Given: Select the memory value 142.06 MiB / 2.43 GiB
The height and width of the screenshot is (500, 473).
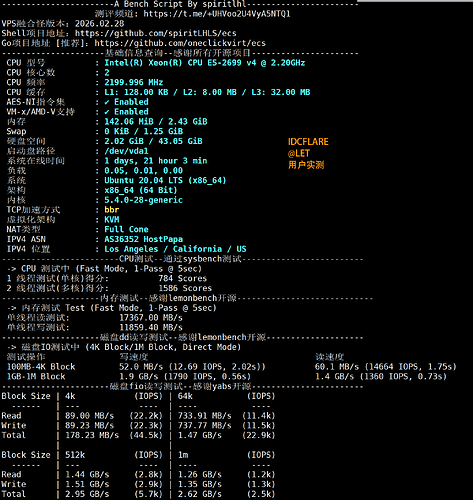Looking at the screenshot, I should click(x=156, y=122).
